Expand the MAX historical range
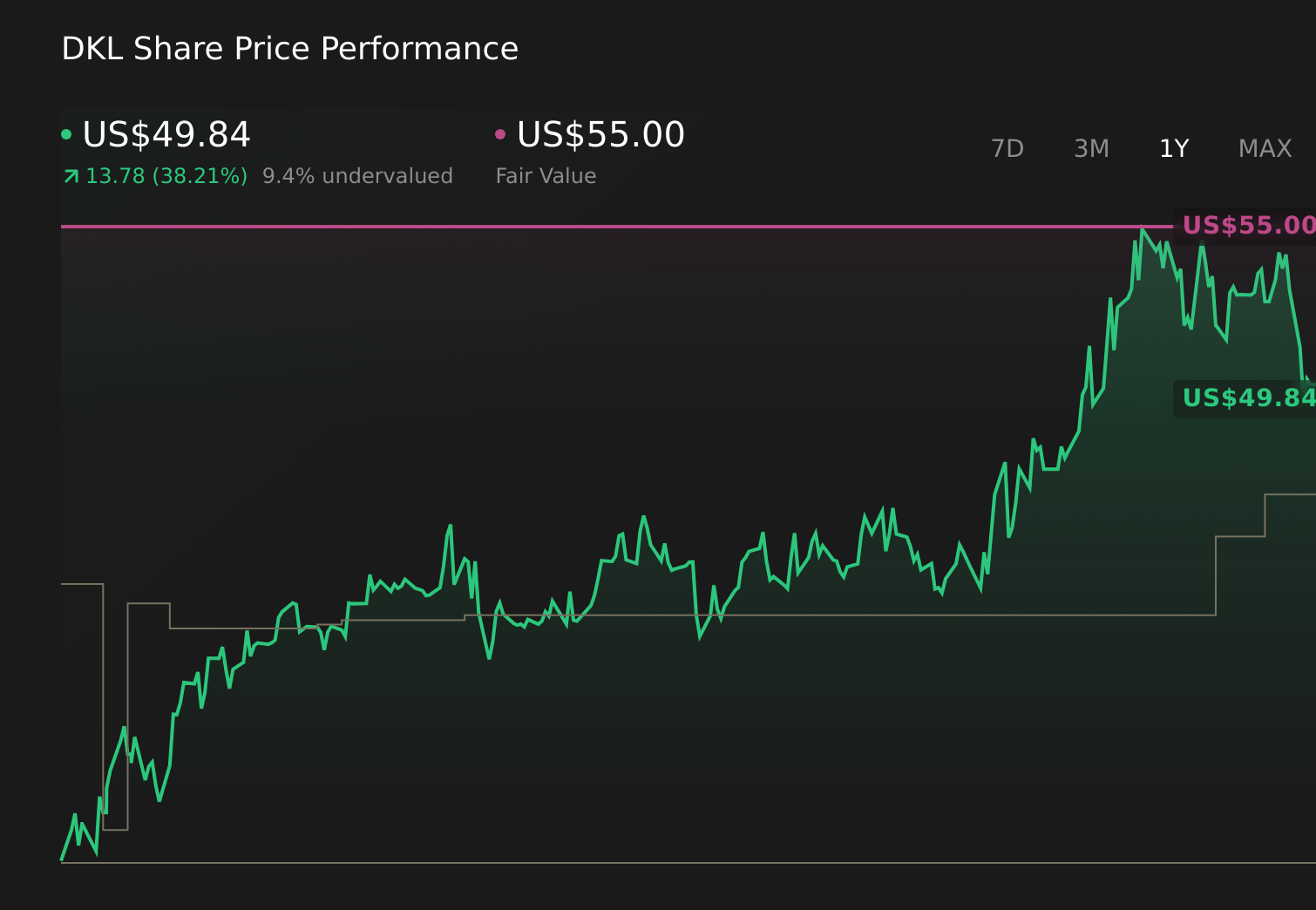This screenshot has width=1316, height=910. 1264,148
